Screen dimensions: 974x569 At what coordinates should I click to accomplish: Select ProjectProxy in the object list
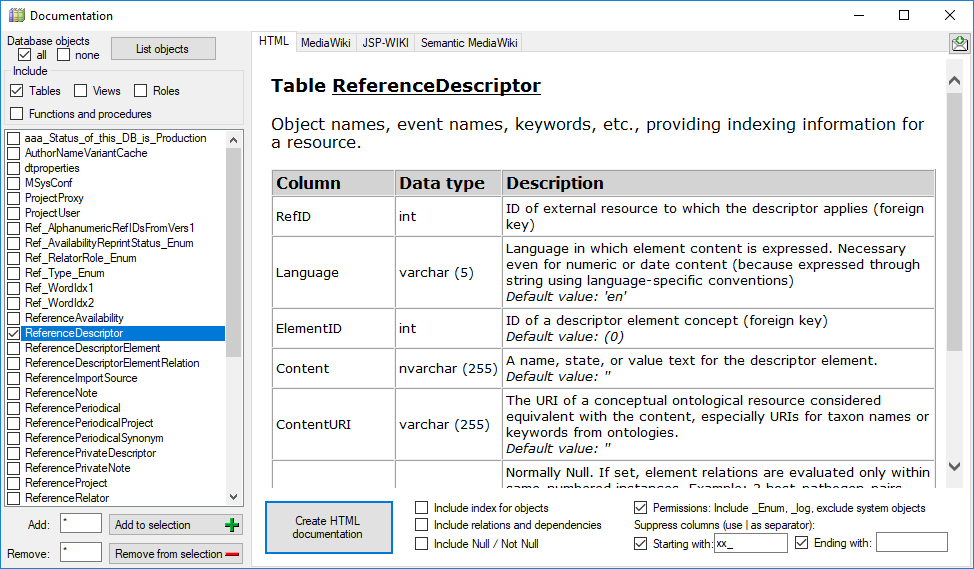pyautogui.click(x=54, y=198)
